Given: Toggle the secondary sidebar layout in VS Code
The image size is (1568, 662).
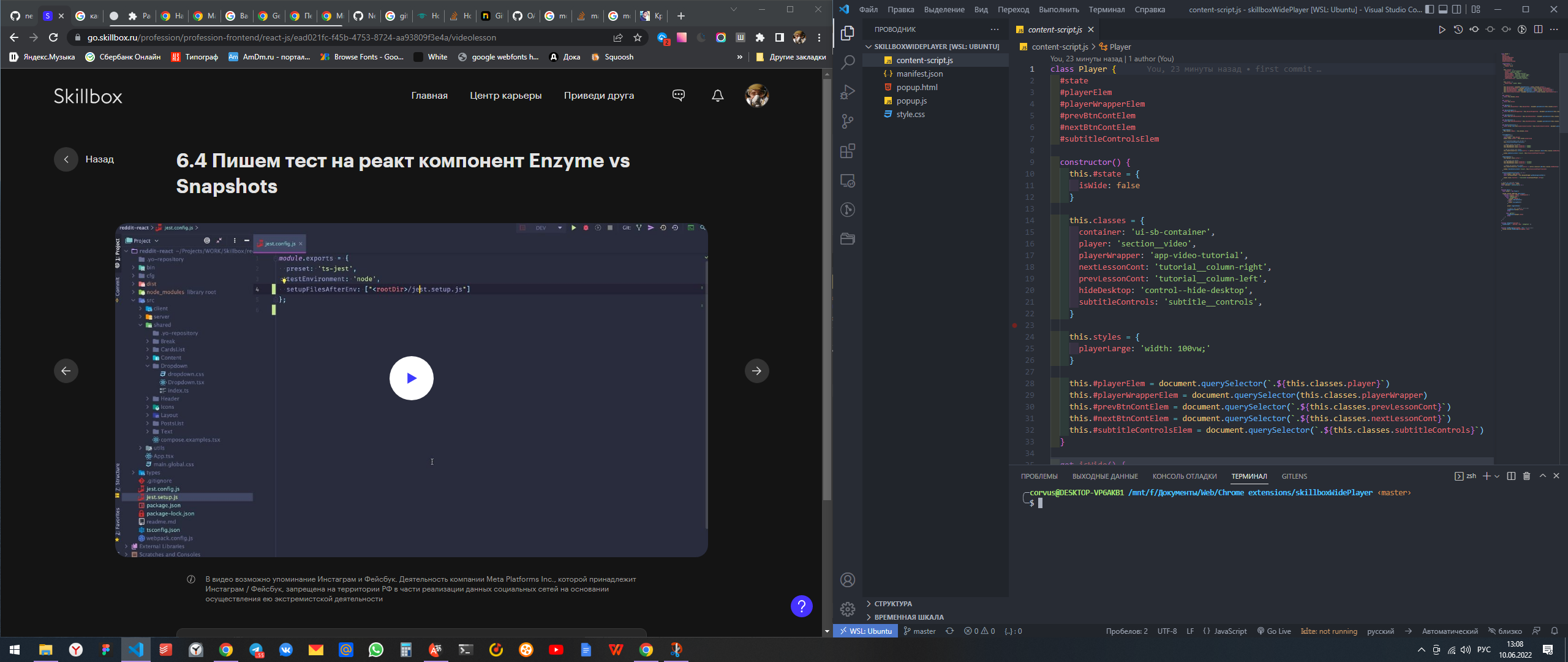Looking at the screenshot, I should point(1457,9).
